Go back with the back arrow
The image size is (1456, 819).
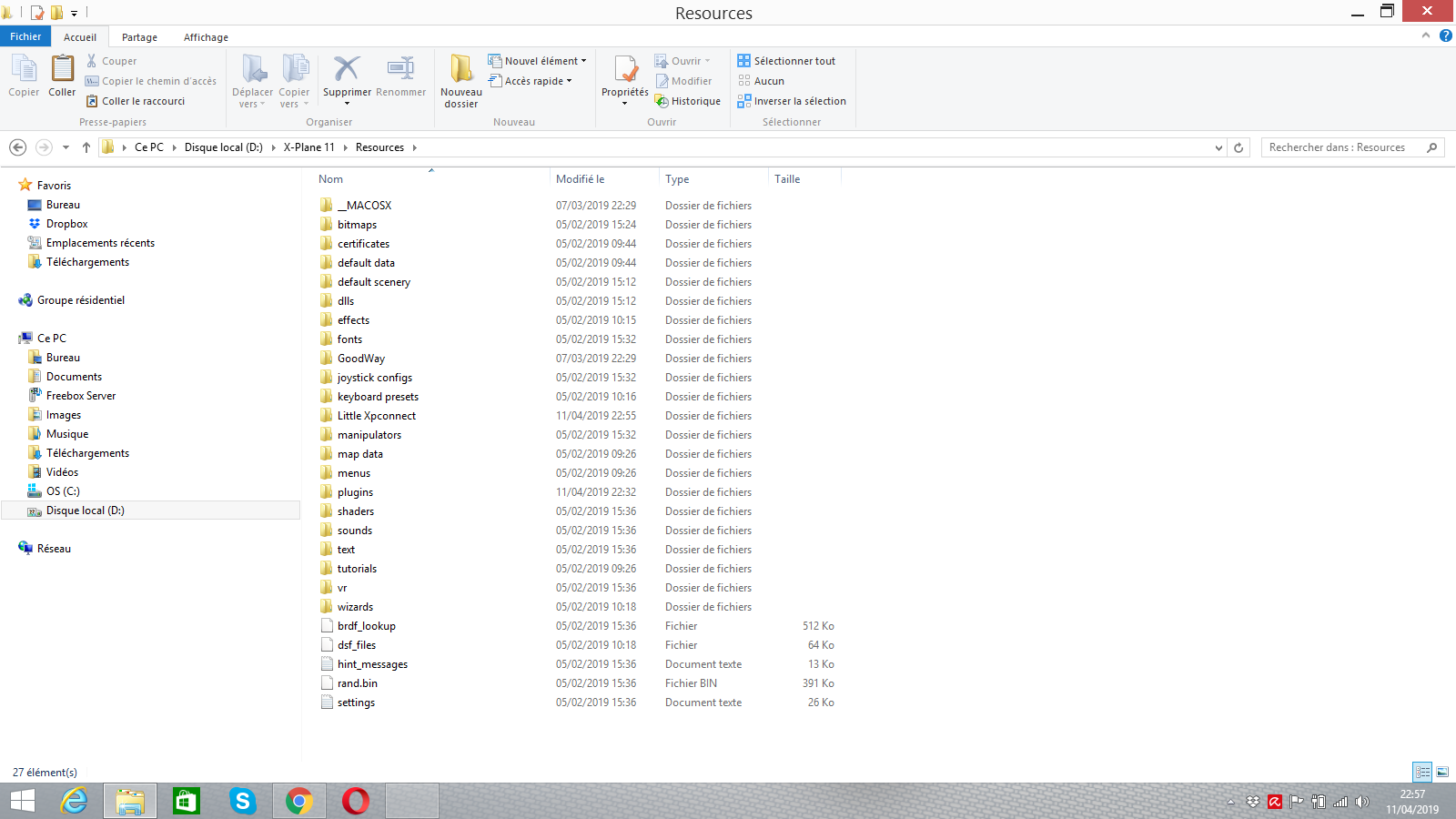[x=17, y=147]
